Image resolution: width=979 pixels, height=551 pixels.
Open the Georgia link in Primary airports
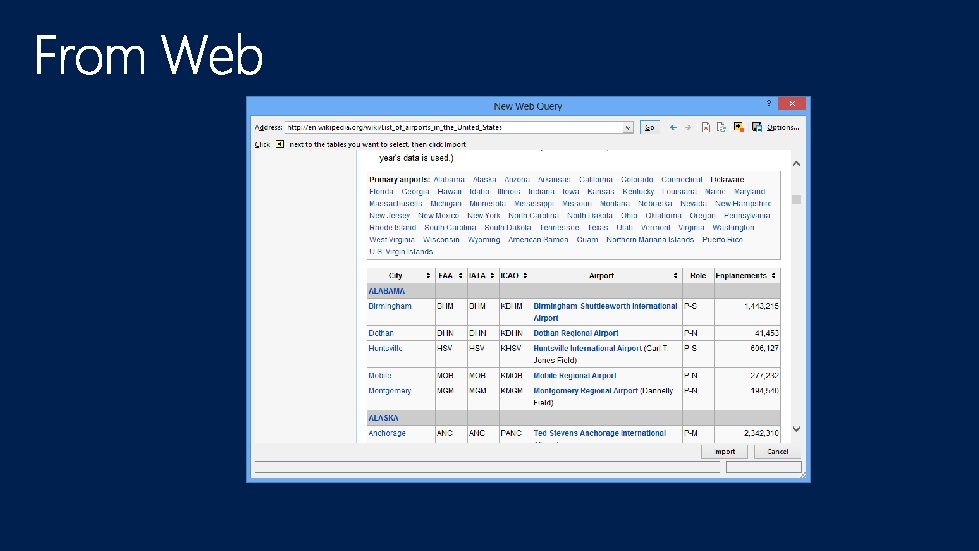pos(415,192)
